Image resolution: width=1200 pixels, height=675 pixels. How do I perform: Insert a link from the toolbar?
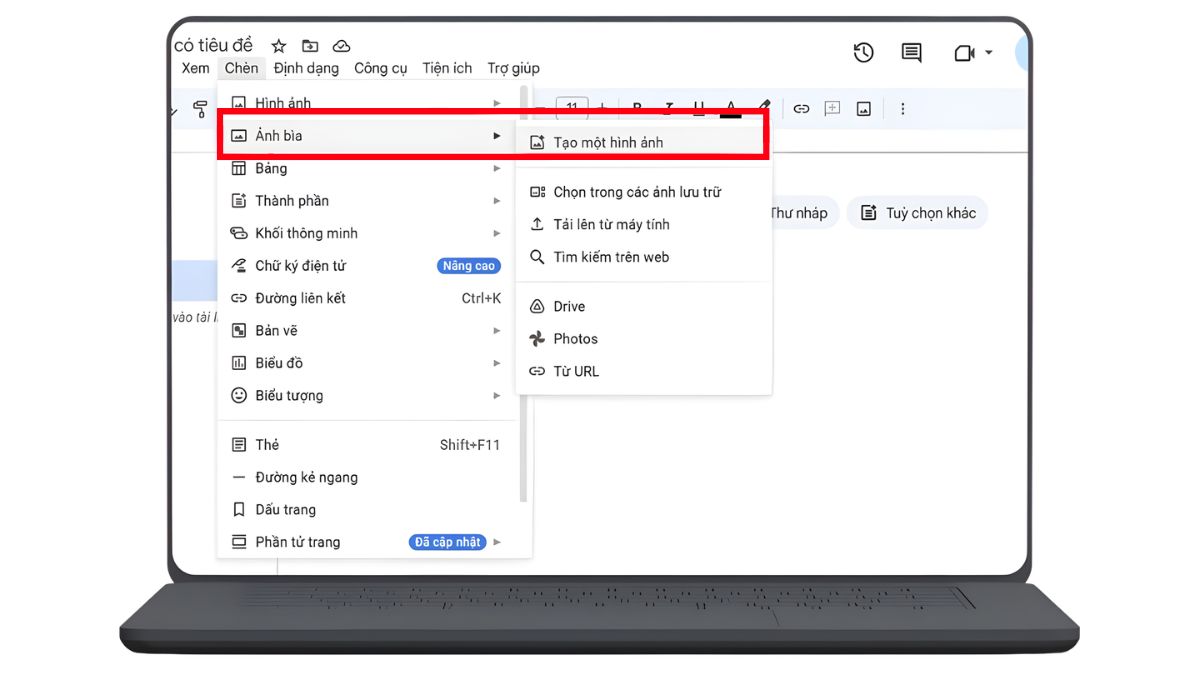pyautogui.click(x=801, y=108)
